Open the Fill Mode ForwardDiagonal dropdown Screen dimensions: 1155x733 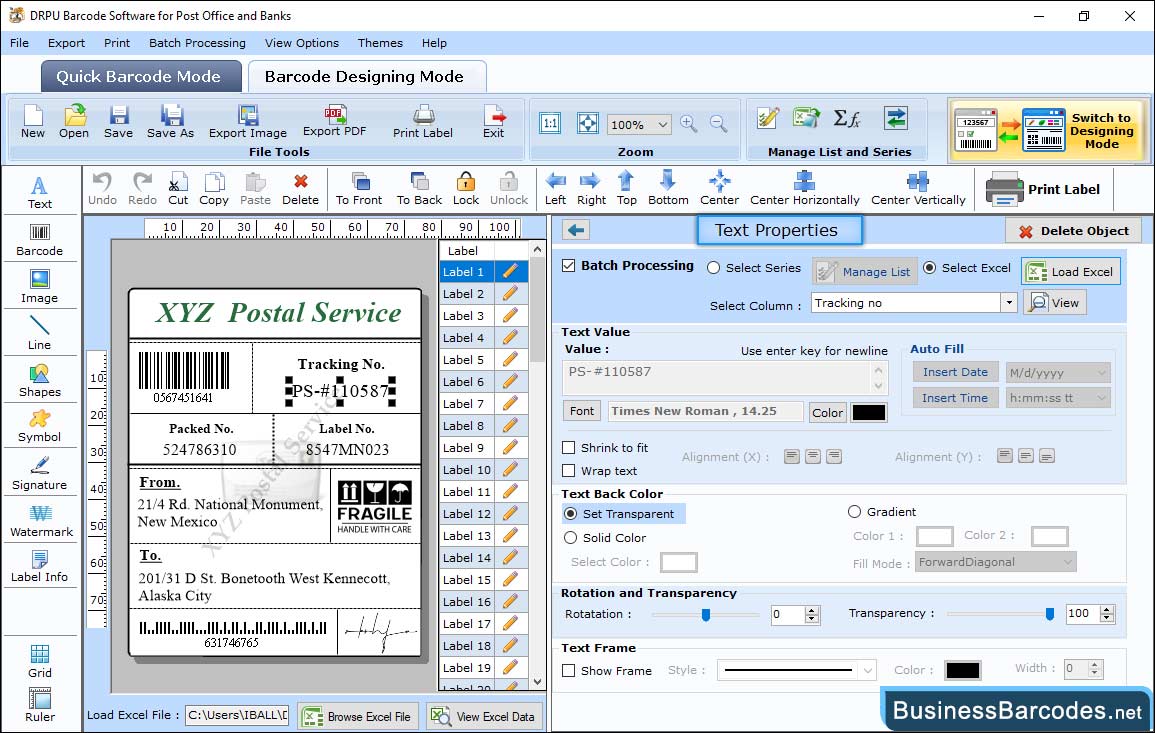1067,562
